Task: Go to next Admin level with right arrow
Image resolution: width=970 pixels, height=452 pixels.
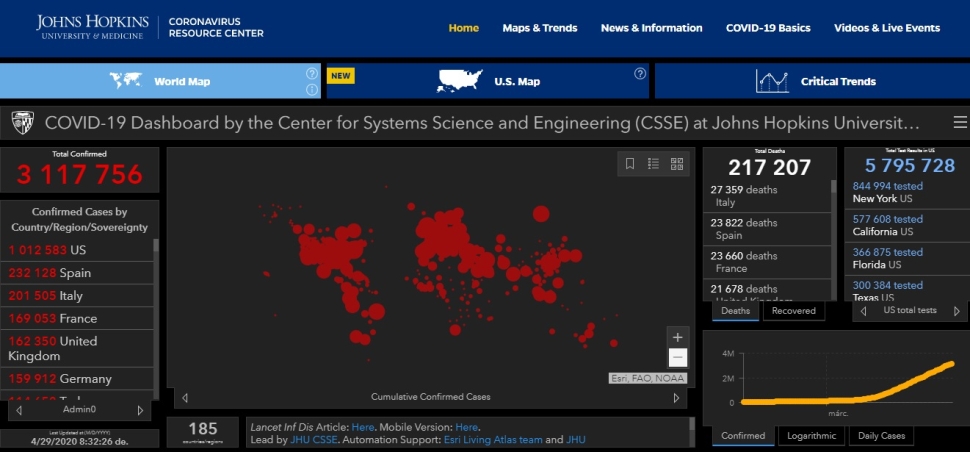Action: (140, 410)
